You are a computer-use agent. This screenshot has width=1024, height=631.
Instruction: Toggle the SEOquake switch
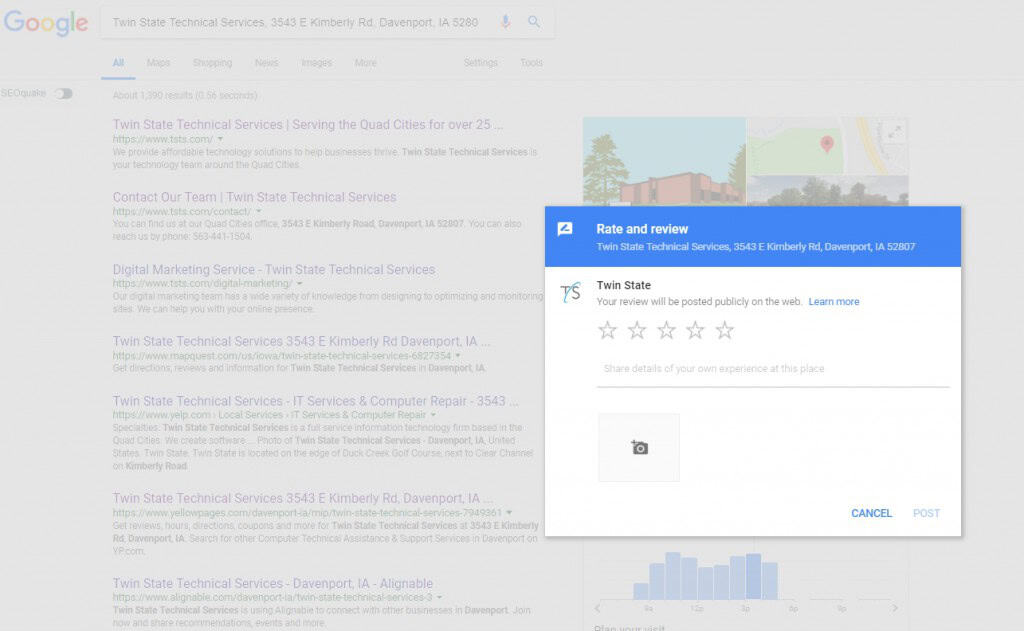pyautogui.click(x=63, y=93)
